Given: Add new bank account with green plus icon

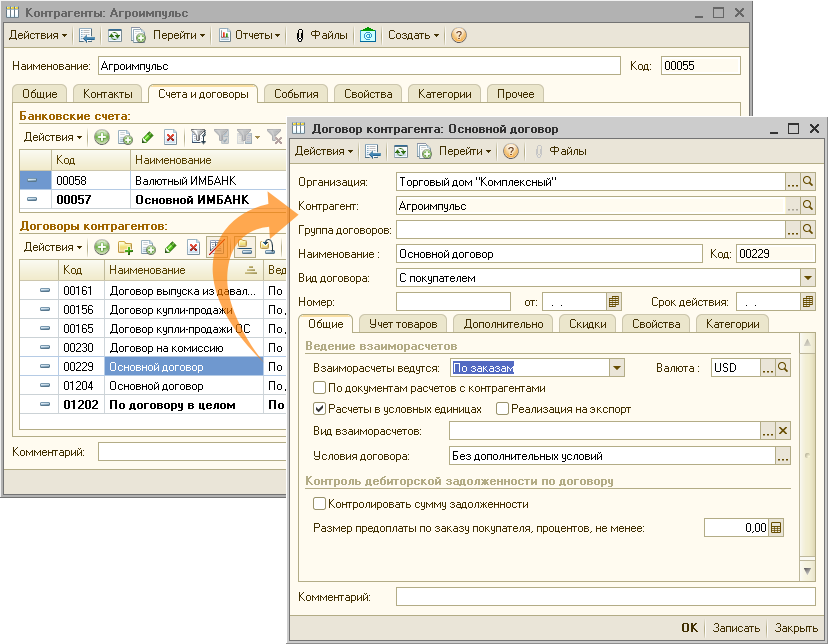Looking at the screenshot, I should (102, 138).
